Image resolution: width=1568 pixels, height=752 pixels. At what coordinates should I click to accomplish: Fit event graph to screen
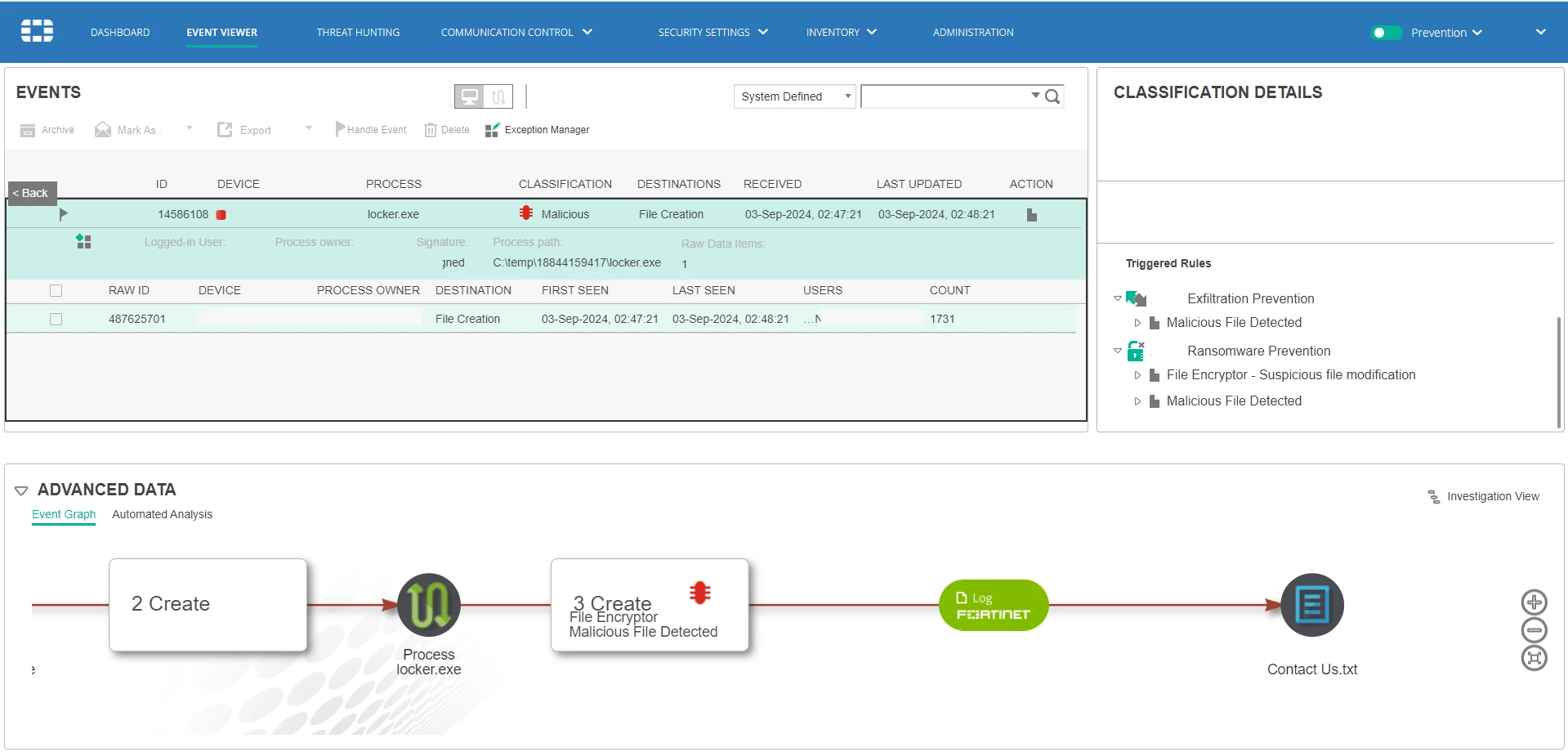tap(1534, 658)
